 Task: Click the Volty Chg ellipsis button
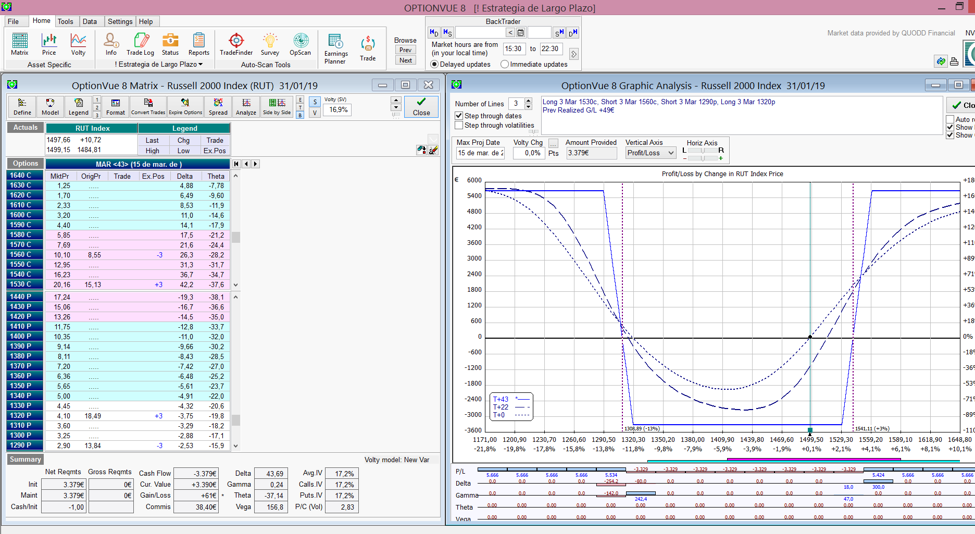tap(553, 144)
